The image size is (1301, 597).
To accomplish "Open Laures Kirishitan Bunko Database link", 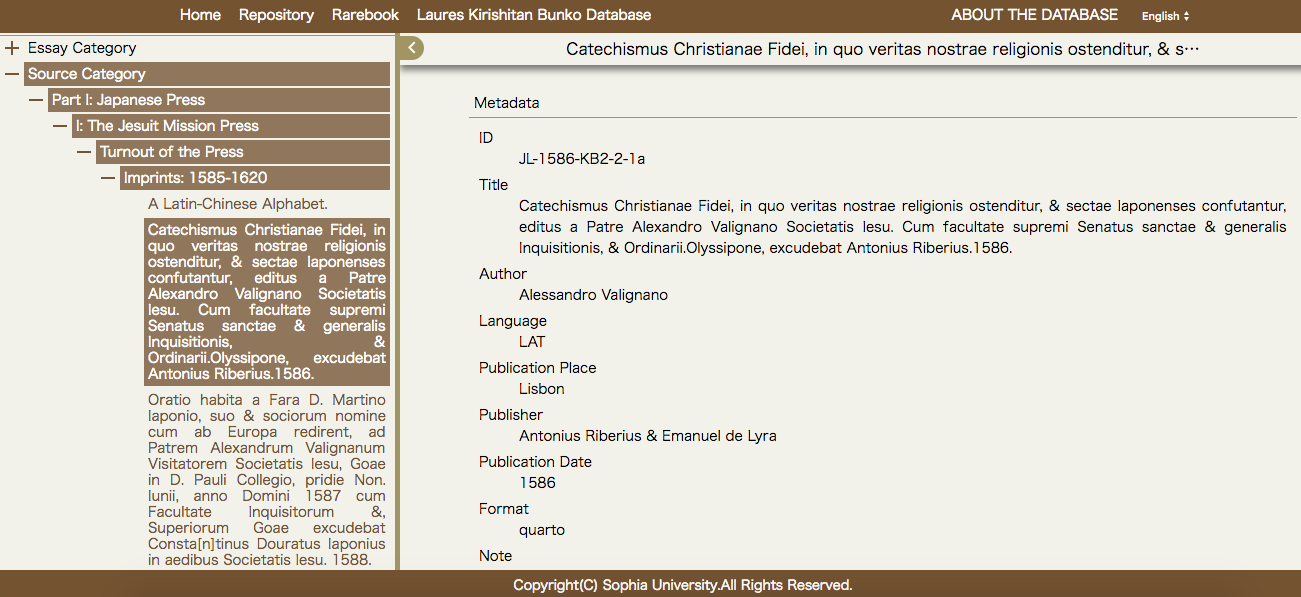I will 534,15.
